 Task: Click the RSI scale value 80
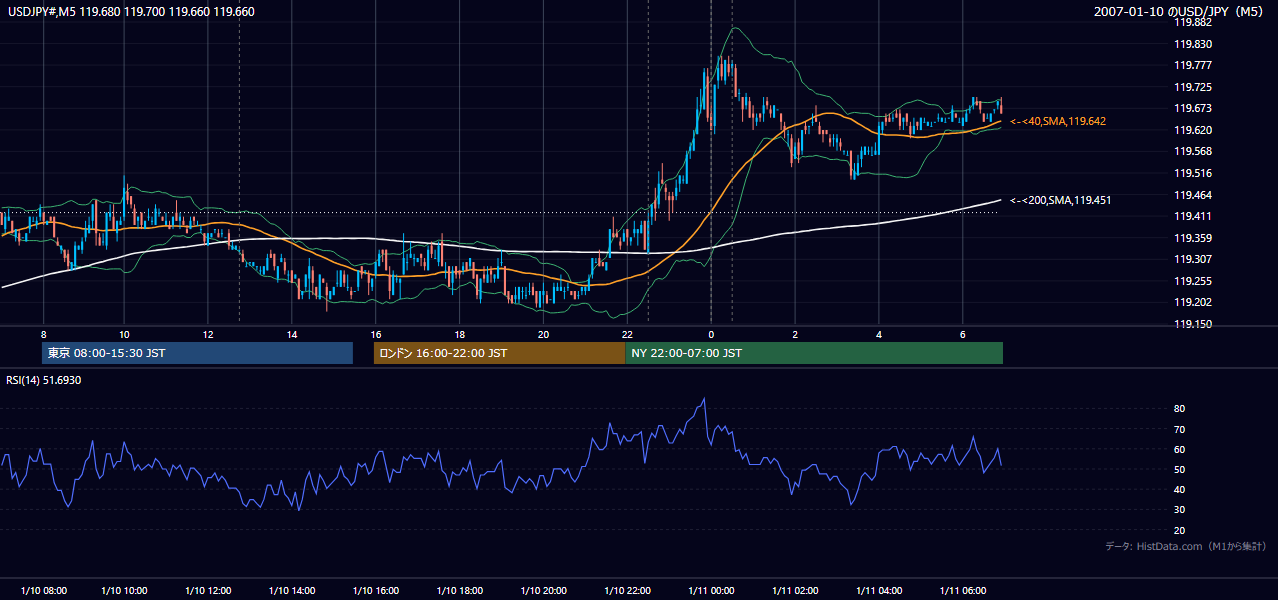[x=1180, y=409]
